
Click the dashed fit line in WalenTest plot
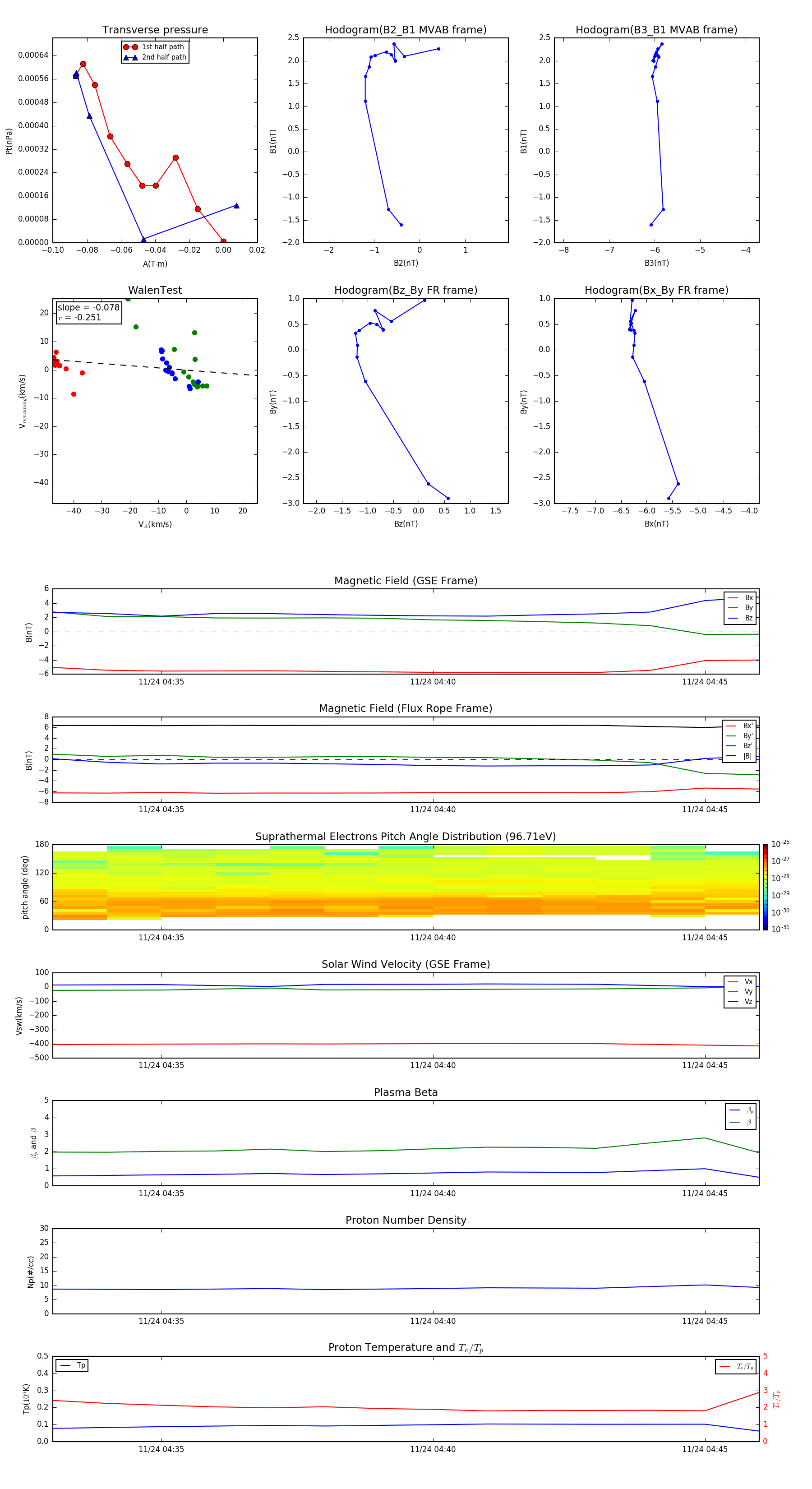155,367
